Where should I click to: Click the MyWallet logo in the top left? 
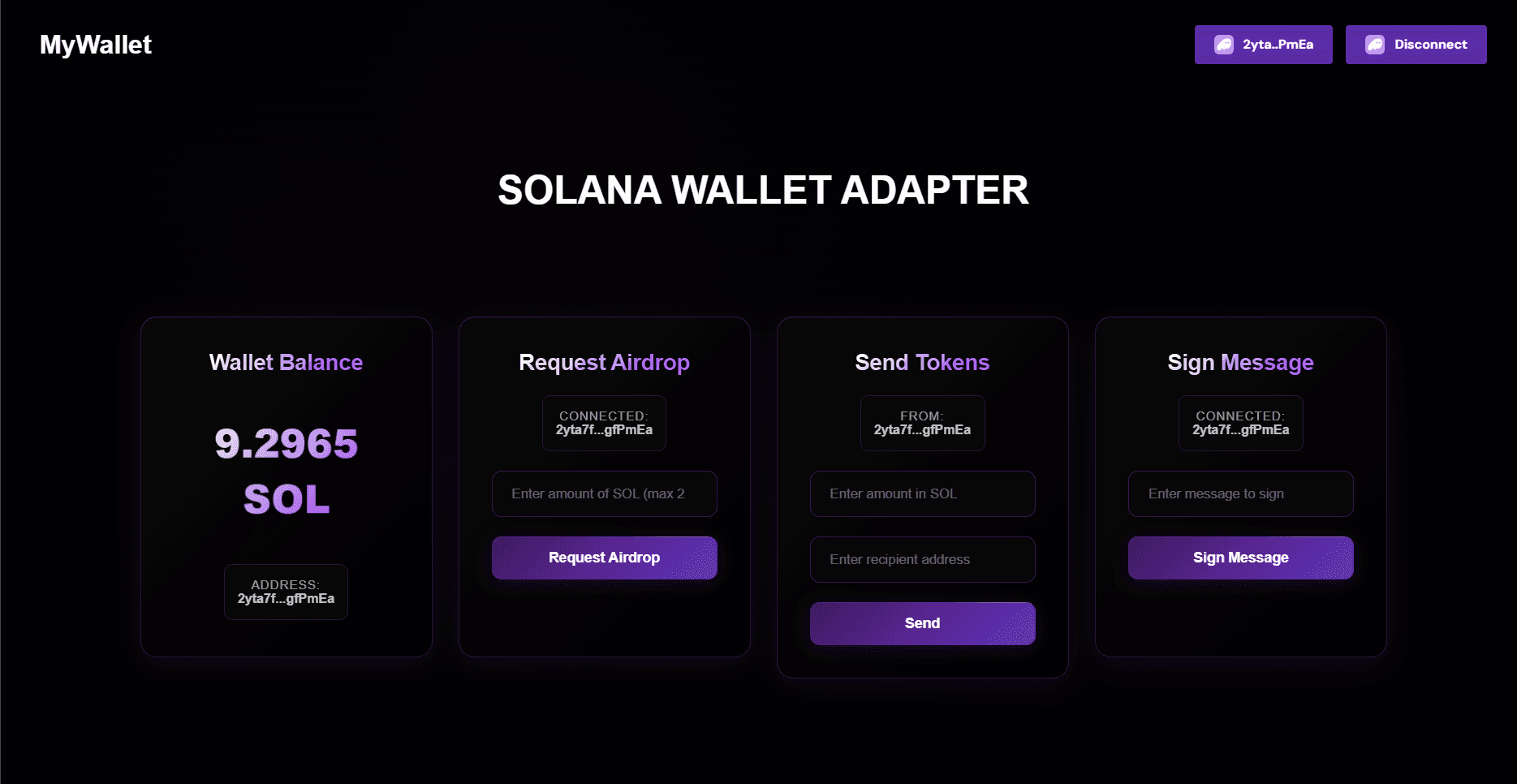pos(96,45)
